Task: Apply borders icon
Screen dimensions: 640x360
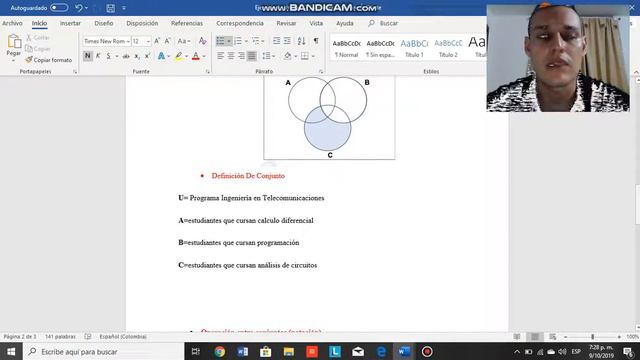Action: pyautogui.click(x=305, y=56)
